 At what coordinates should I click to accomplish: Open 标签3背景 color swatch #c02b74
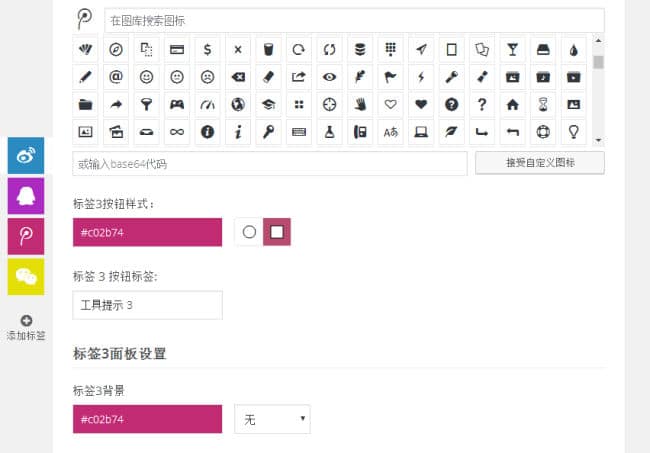[x=148, y=419]
